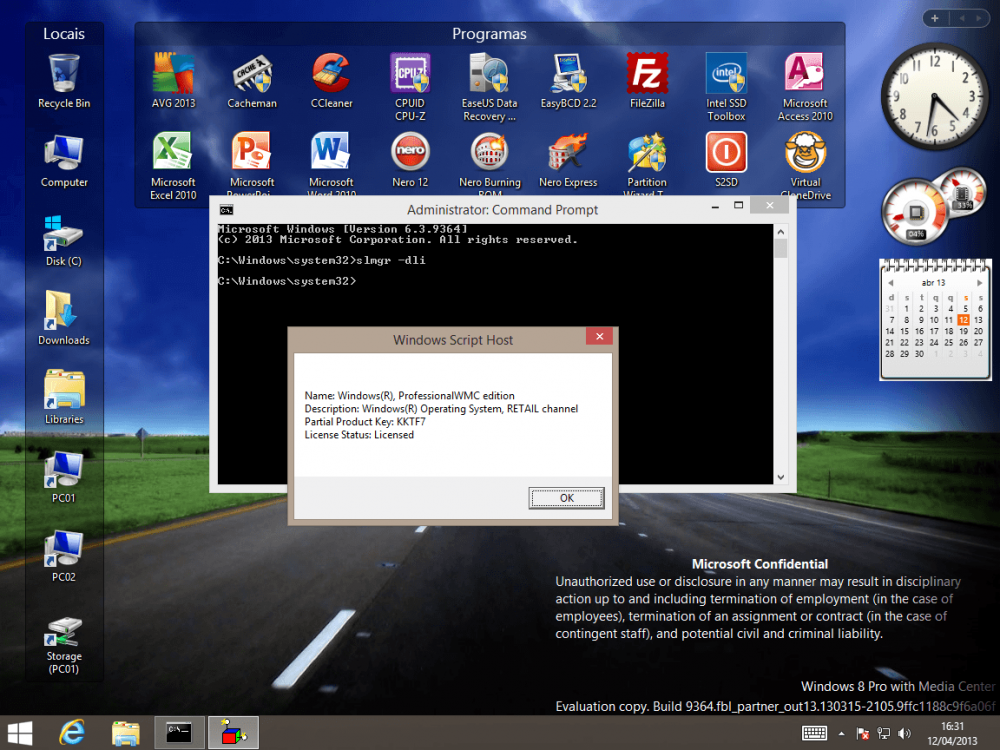Launch EasyBCD 2.2

pyautogui.click(x=568, y=80)
